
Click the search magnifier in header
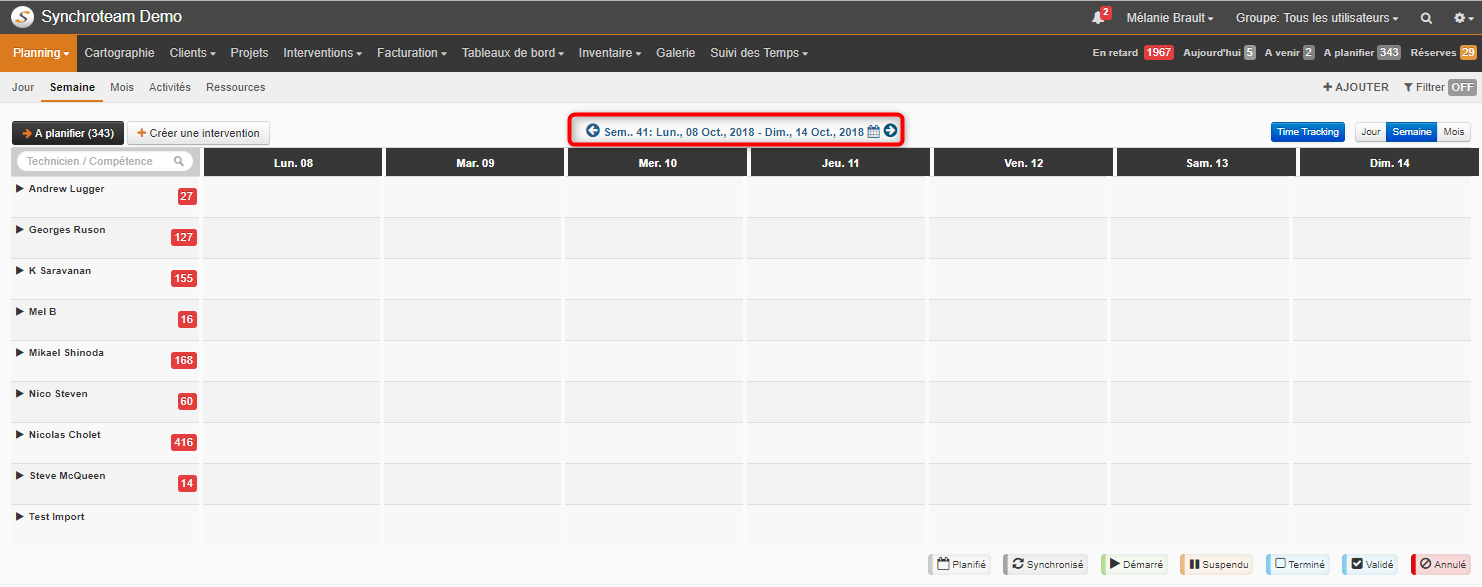pos(1426,18)
